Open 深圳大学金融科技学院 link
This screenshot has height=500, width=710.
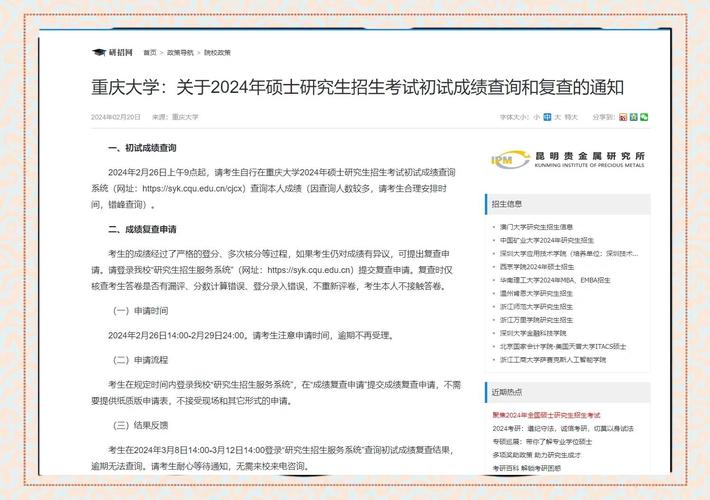(x=533, y=333)
